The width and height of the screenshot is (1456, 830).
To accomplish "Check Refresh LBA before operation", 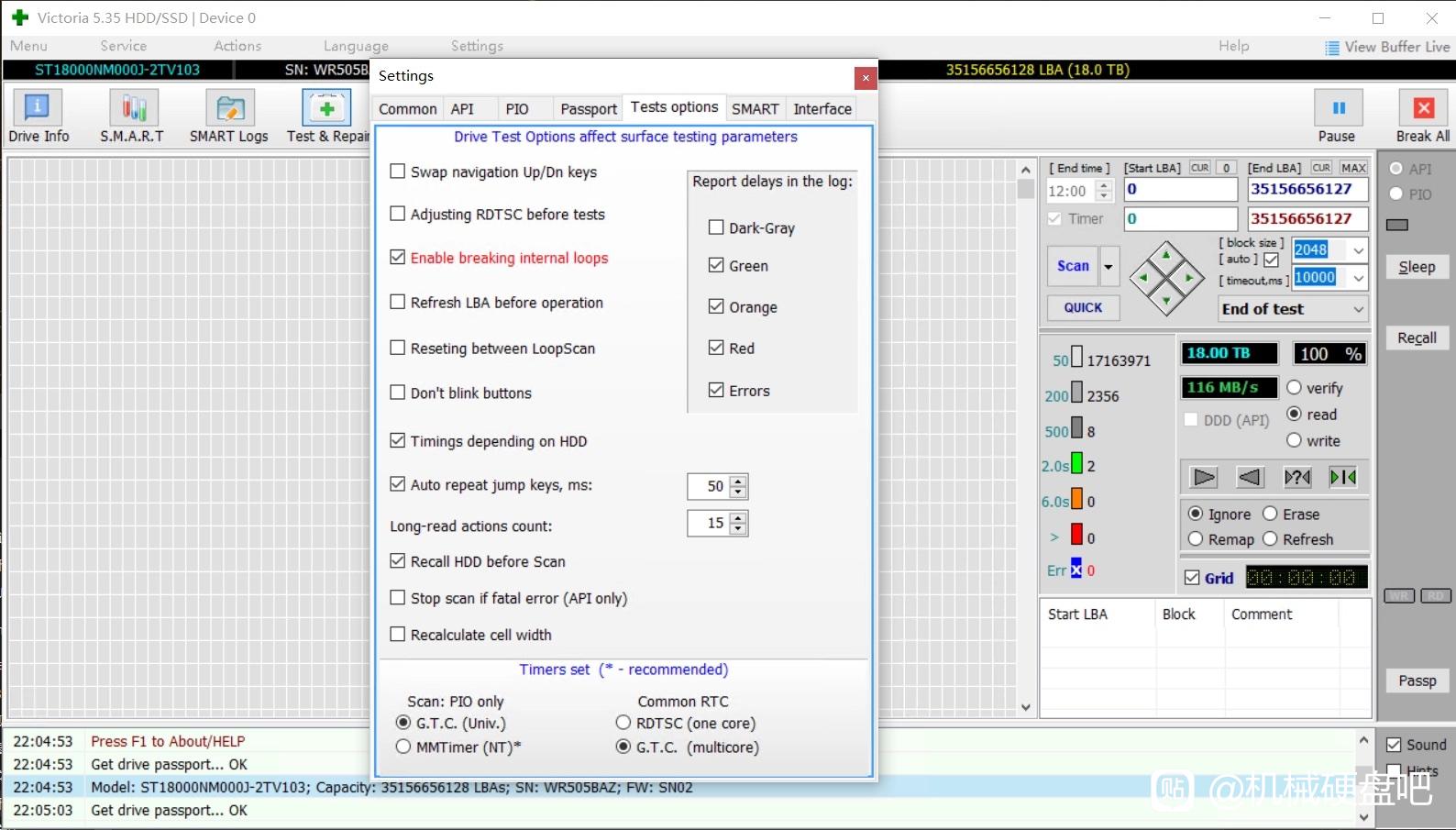I will click(398, 302).
